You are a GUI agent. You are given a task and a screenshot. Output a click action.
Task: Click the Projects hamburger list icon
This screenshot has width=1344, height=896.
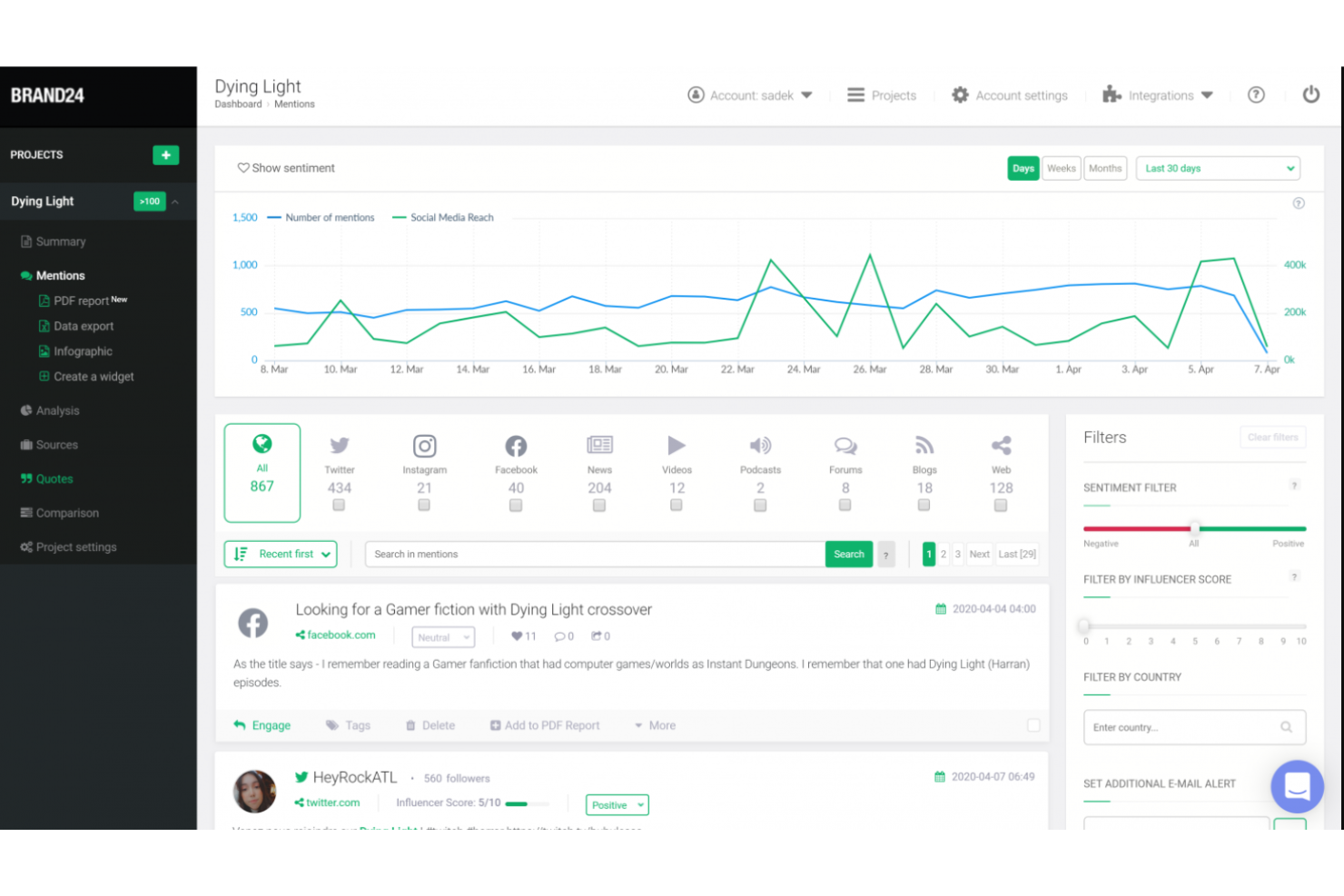pos(855,94)
